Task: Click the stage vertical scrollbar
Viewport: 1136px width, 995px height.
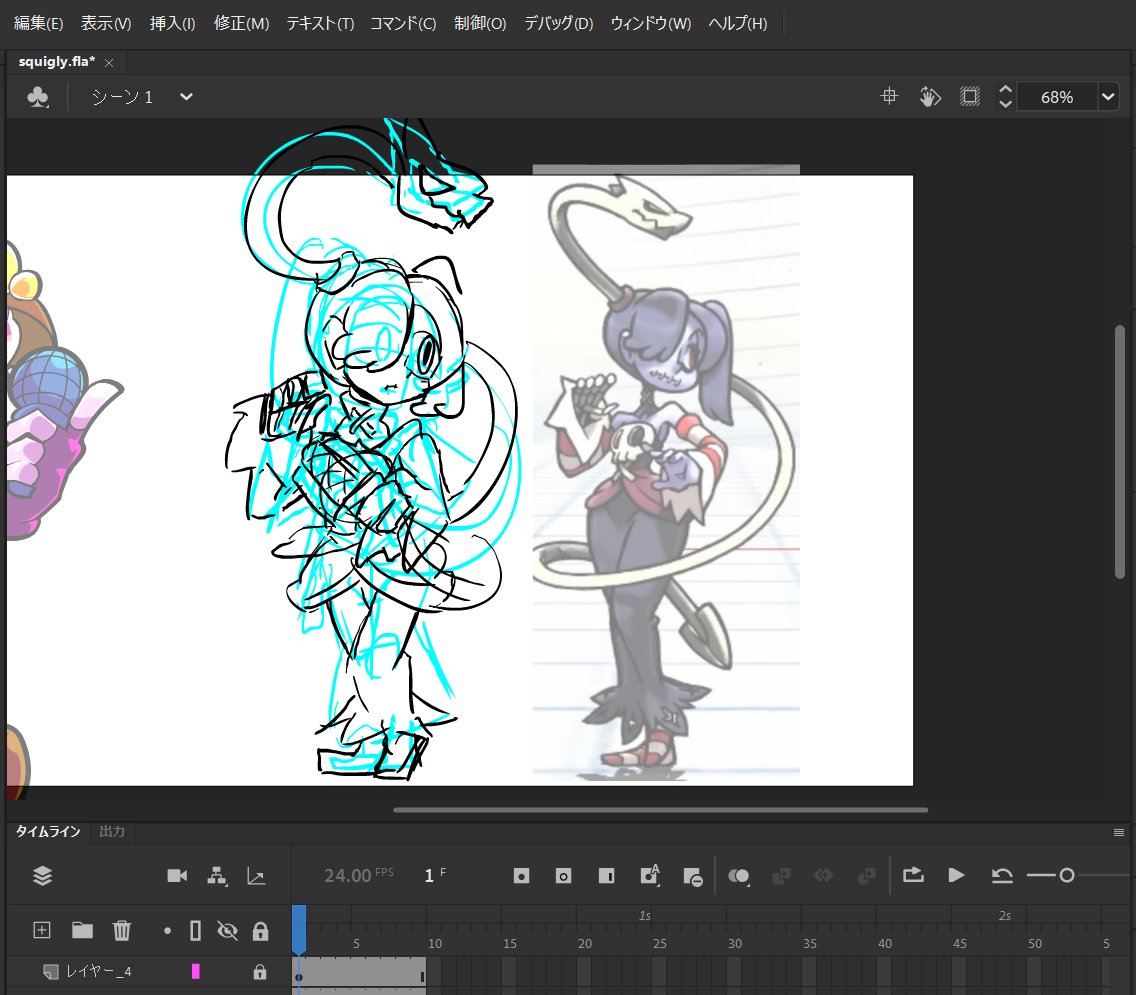Action: (1119, 452)
